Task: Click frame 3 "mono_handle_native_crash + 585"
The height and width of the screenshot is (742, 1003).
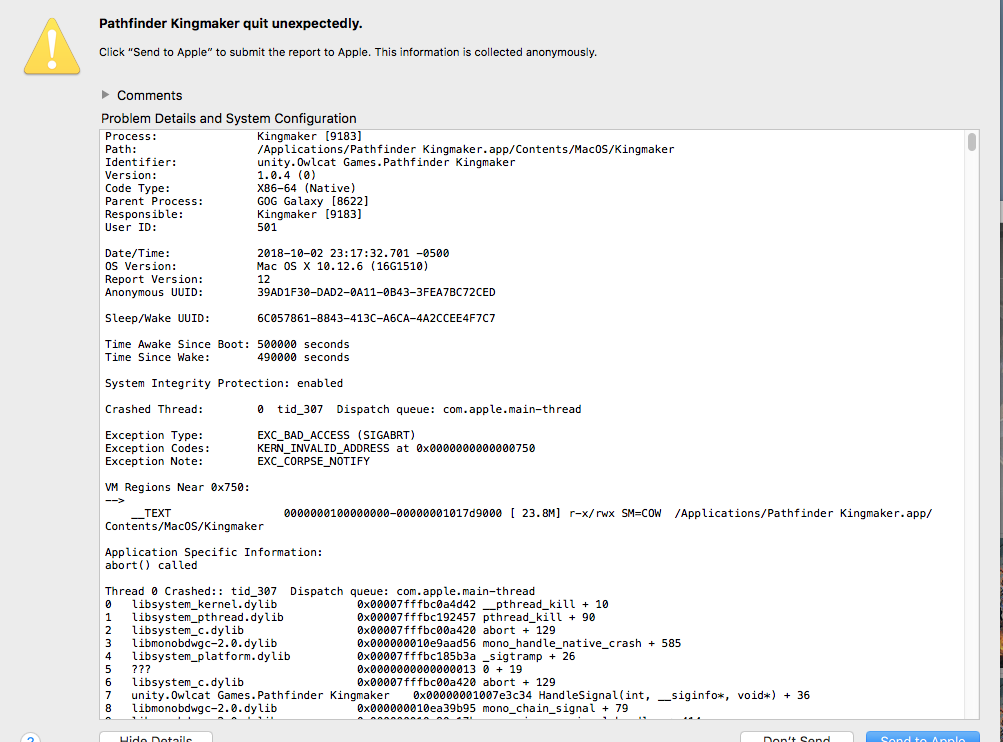Action: pyautogui.click(x=393, y=643)
